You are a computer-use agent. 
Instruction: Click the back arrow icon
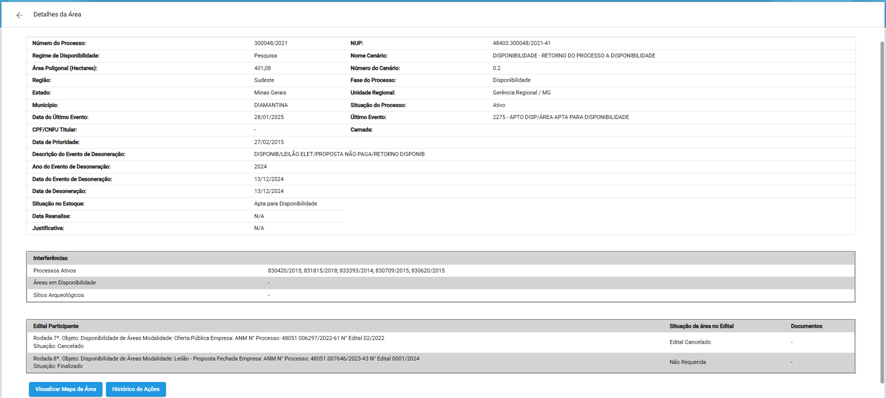click(20, 15)
